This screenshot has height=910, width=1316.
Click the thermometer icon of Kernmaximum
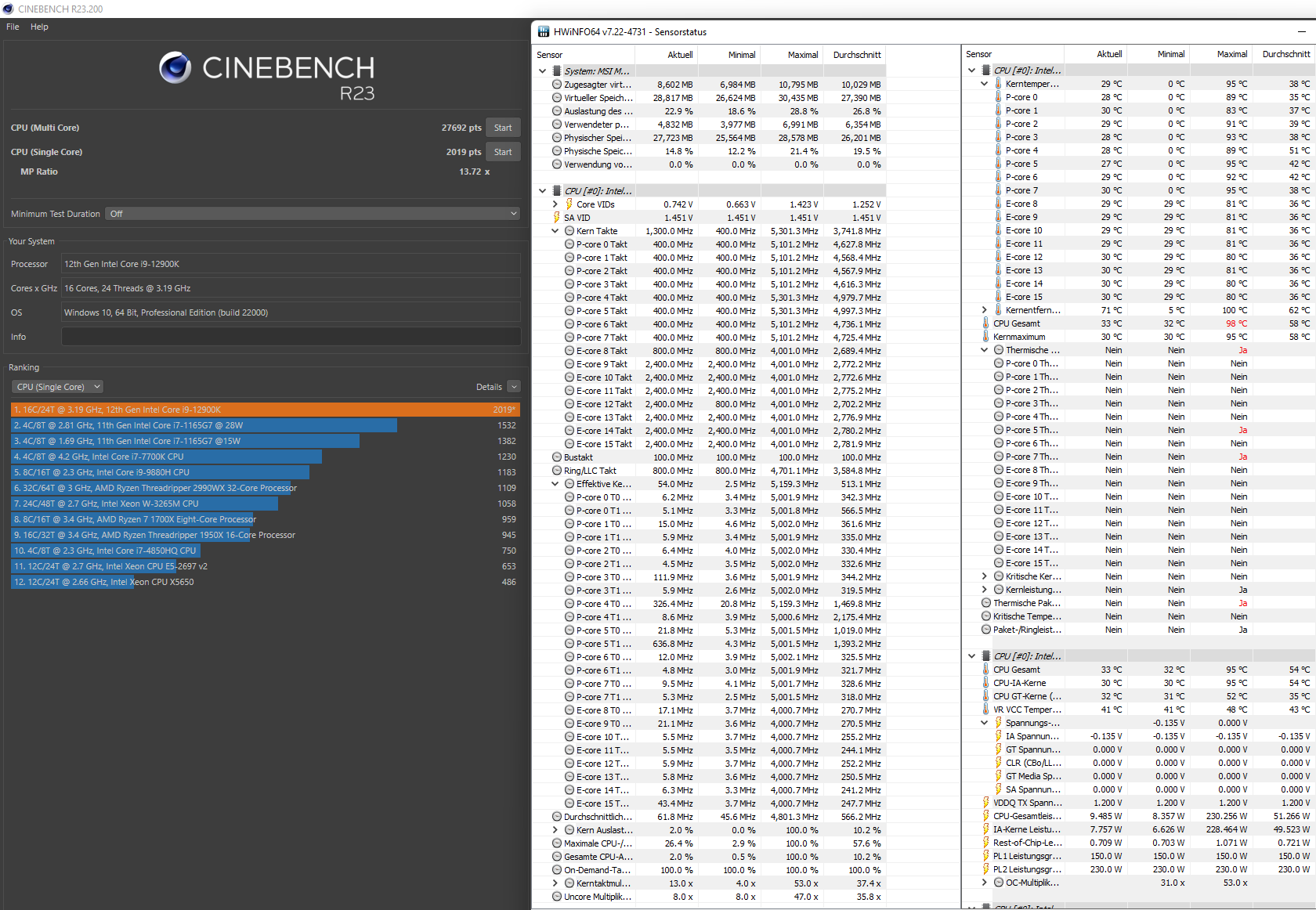986,337
